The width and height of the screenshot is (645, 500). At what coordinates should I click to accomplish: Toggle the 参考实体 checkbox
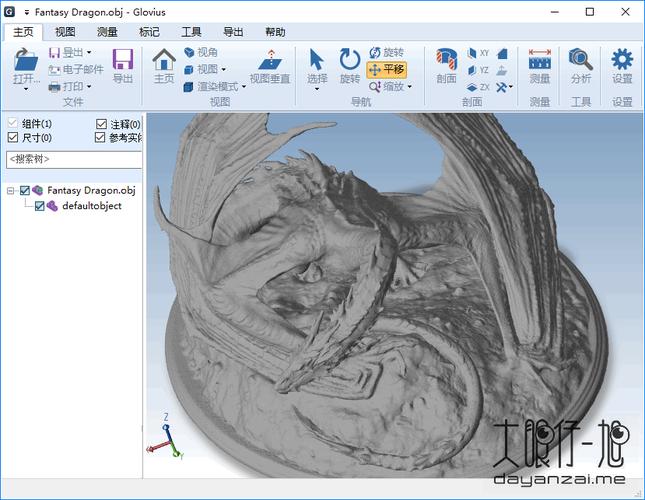click(x=100, y=137)
